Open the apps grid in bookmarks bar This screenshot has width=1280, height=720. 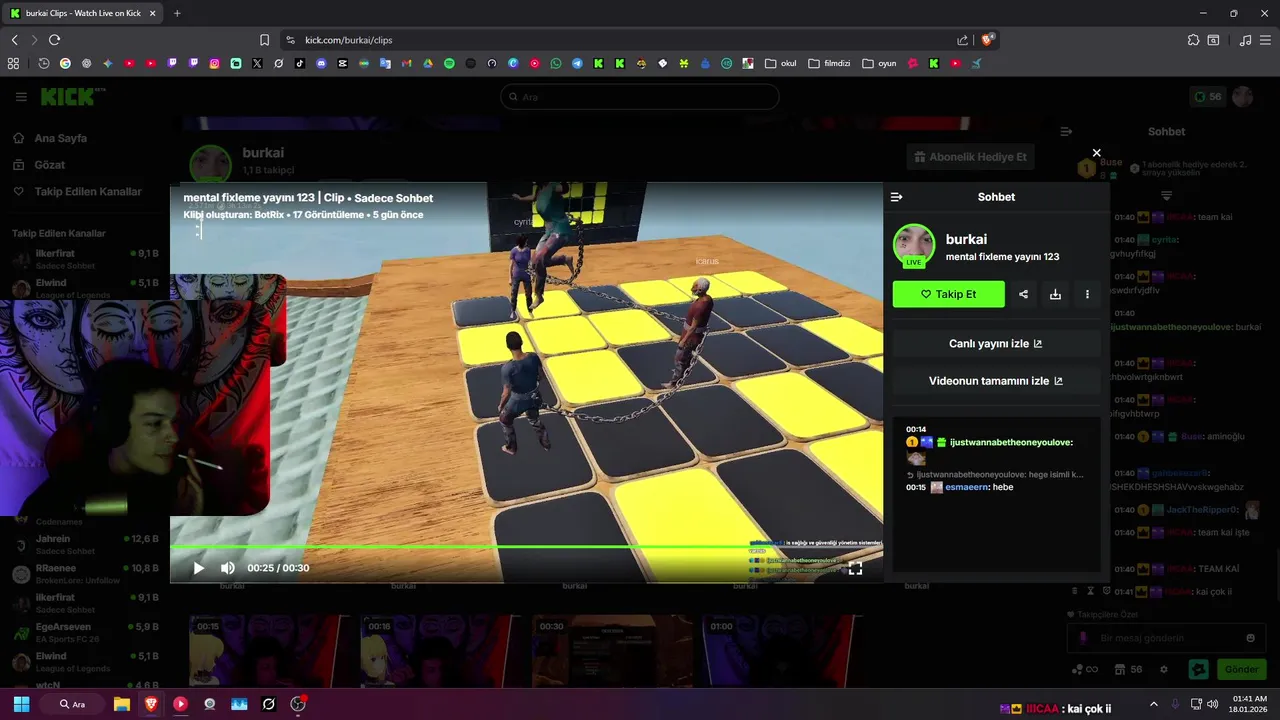click(x=13, y=63)
